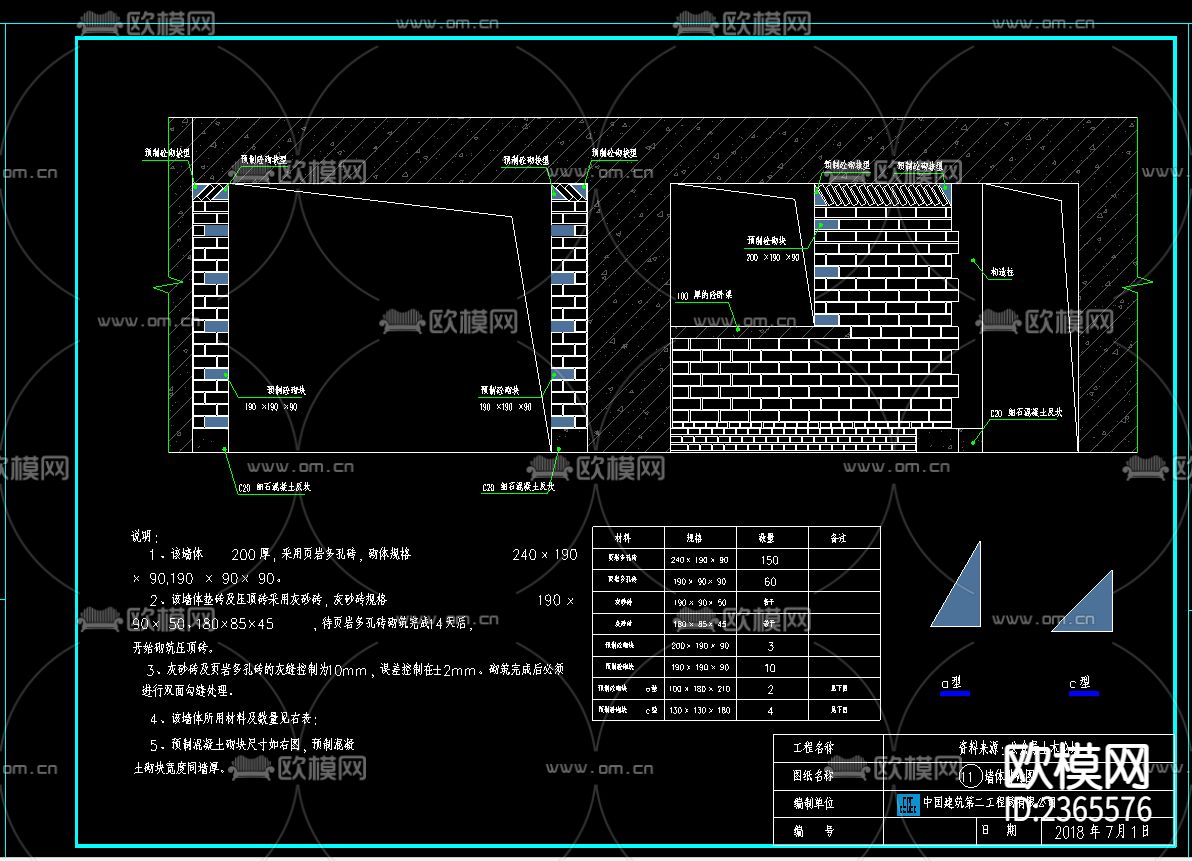Select the 数量 table header

point(766,538)
